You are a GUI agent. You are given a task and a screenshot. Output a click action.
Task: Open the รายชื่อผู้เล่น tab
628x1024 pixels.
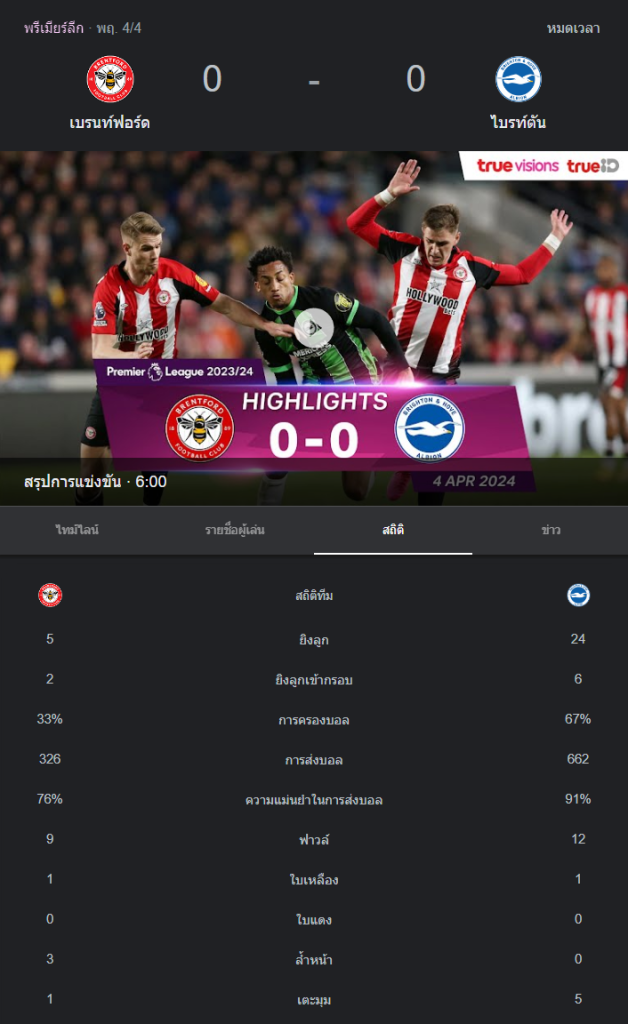235,530
